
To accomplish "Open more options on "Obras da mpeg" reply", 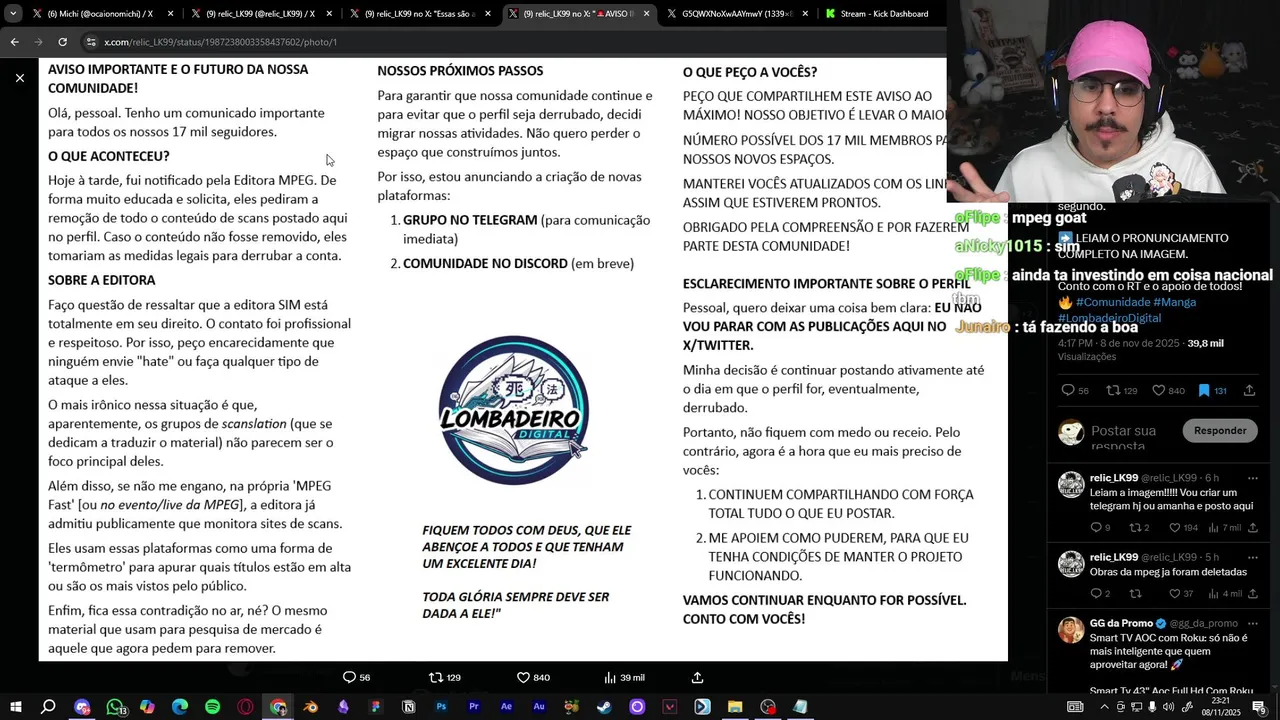I will (1252, 557).
